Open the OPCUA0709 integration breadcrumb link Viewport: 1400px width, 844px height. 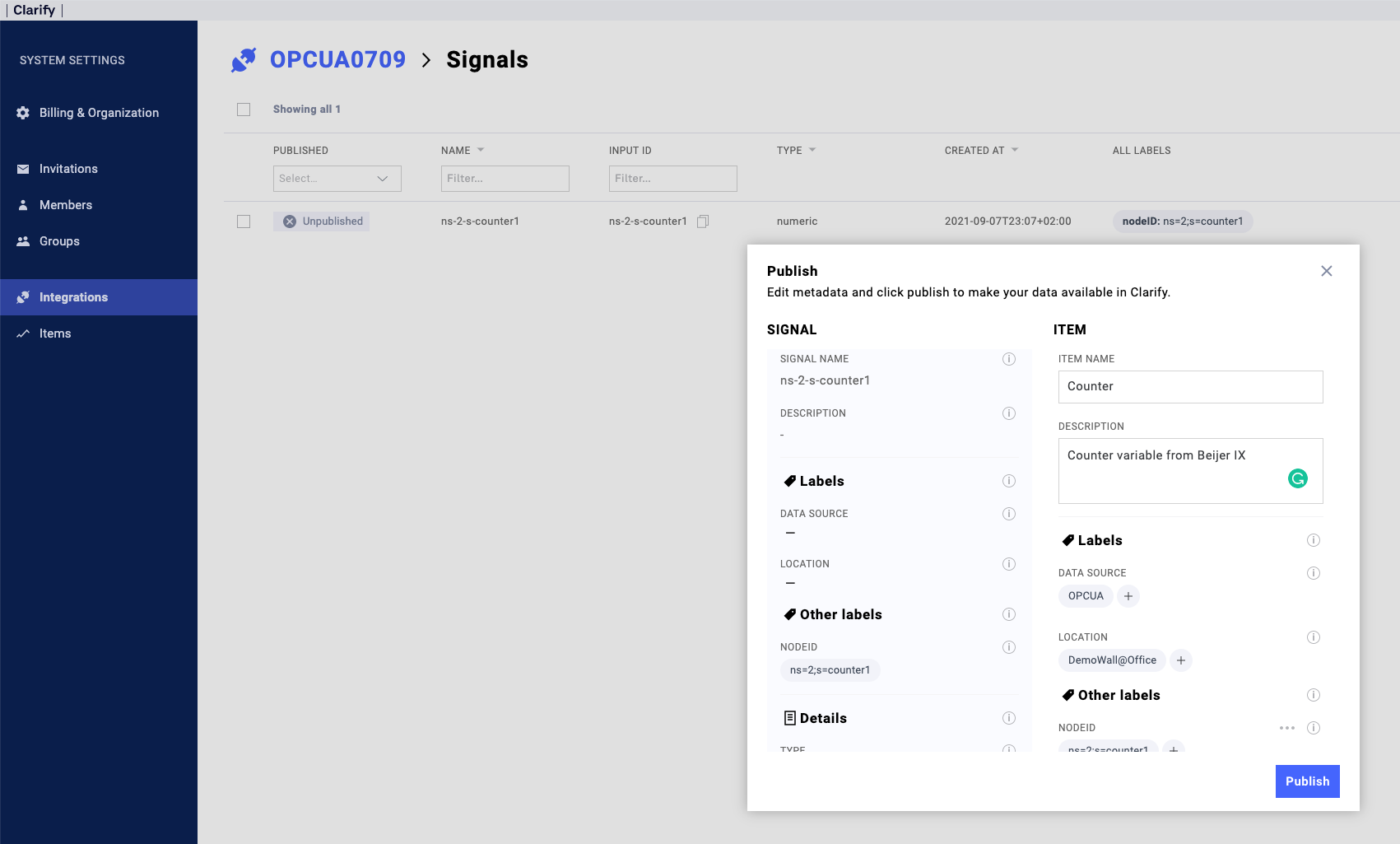(x=337, y=60)
